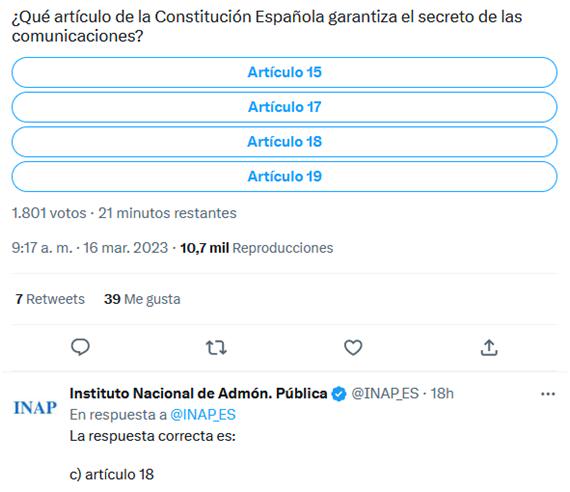Vote for Artículo 17 poll option
Screen dimensions: 570x492
(x=284, y=107)
